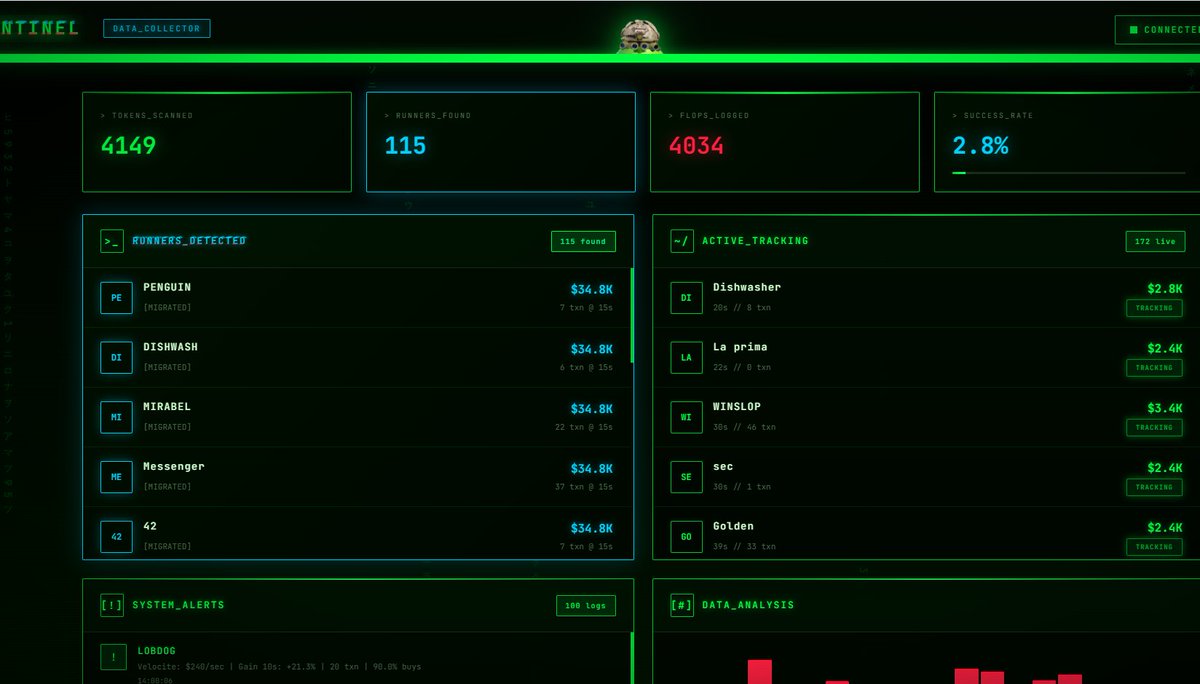Open the TOKENS_SCANNED stat card
The width and height of the screenshot is (1200, 684).
click(217, 142)
